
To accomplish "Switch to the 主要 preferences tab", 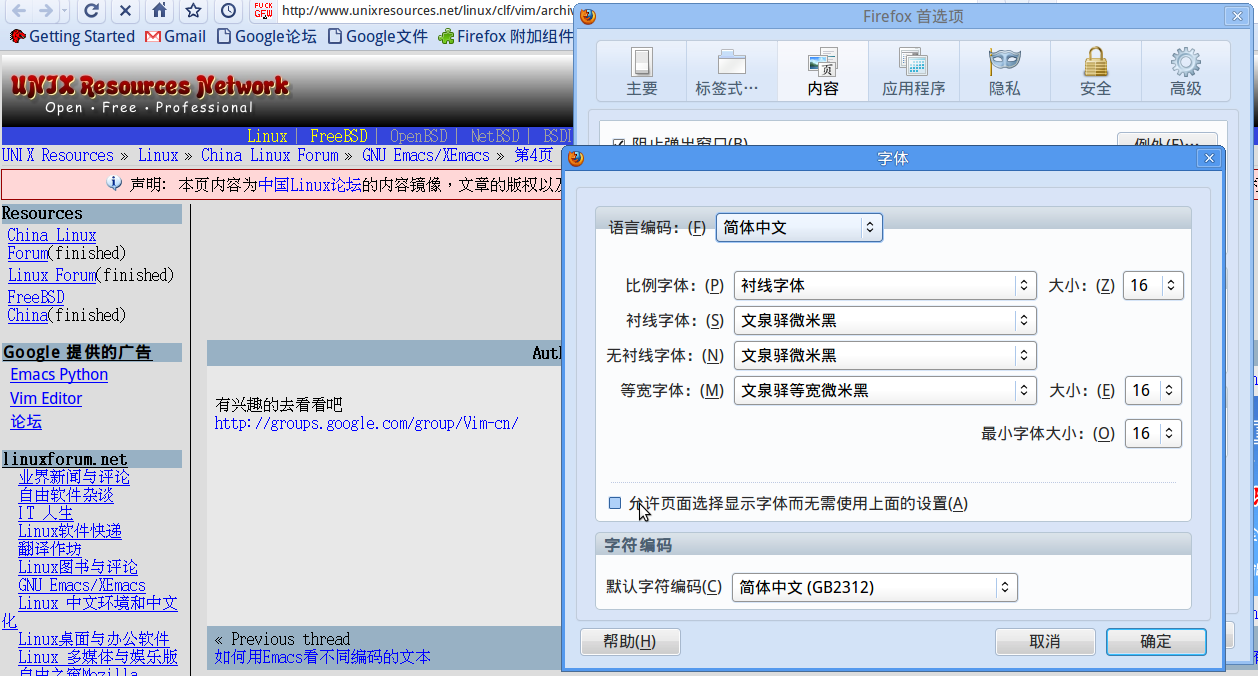I will [x=642, y=72].
